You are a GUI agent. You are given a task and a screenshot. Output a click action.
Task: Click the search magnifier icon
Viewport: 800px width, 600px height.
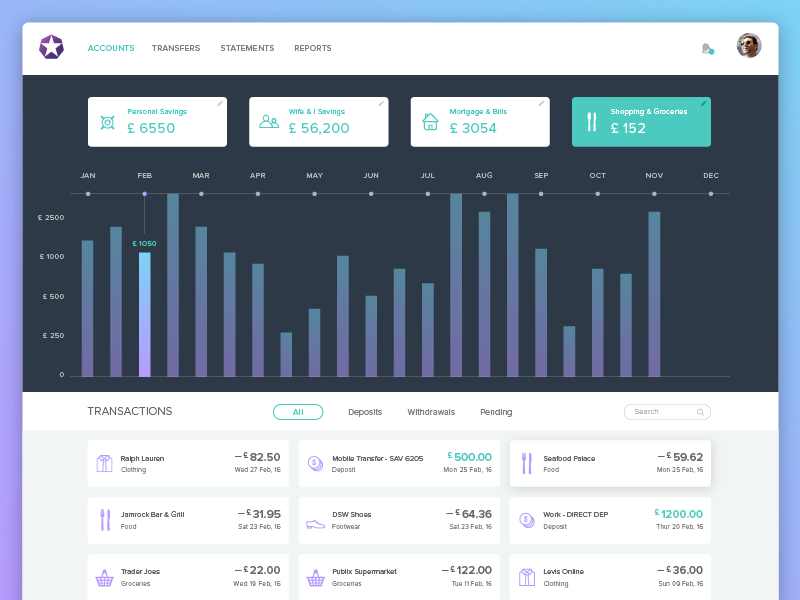click(700, 412)
